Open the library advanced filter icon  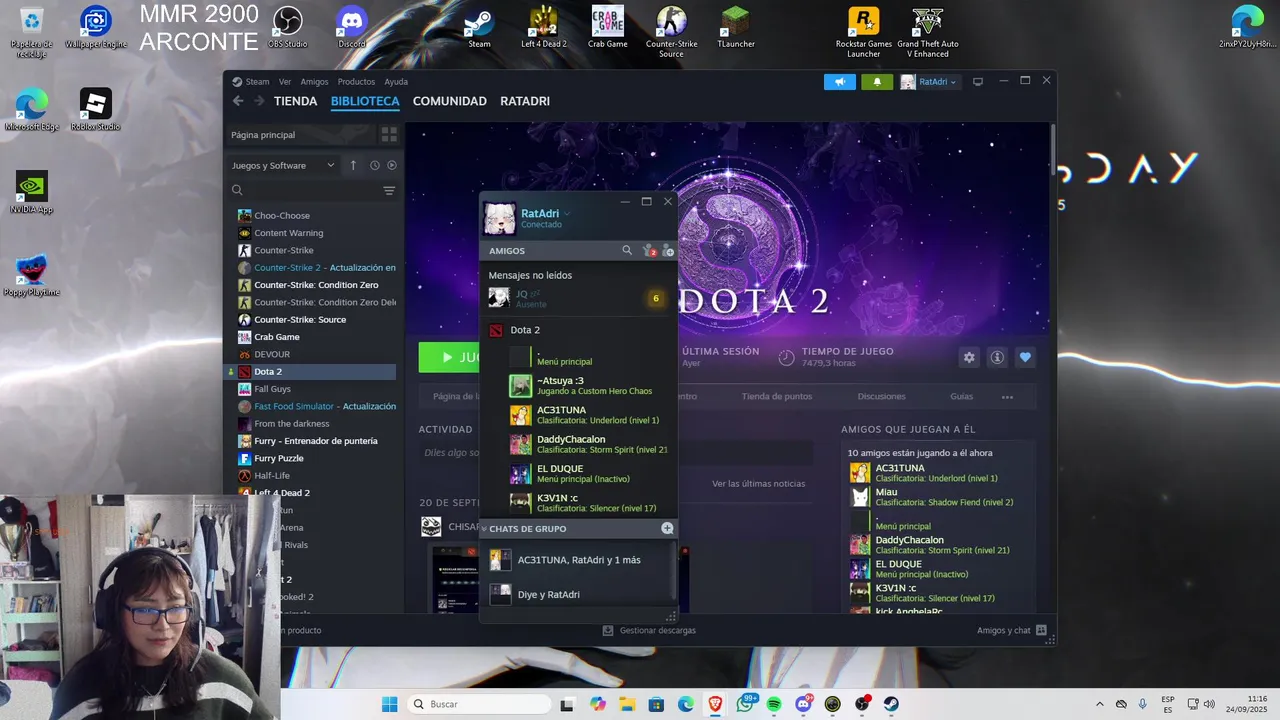389,190
